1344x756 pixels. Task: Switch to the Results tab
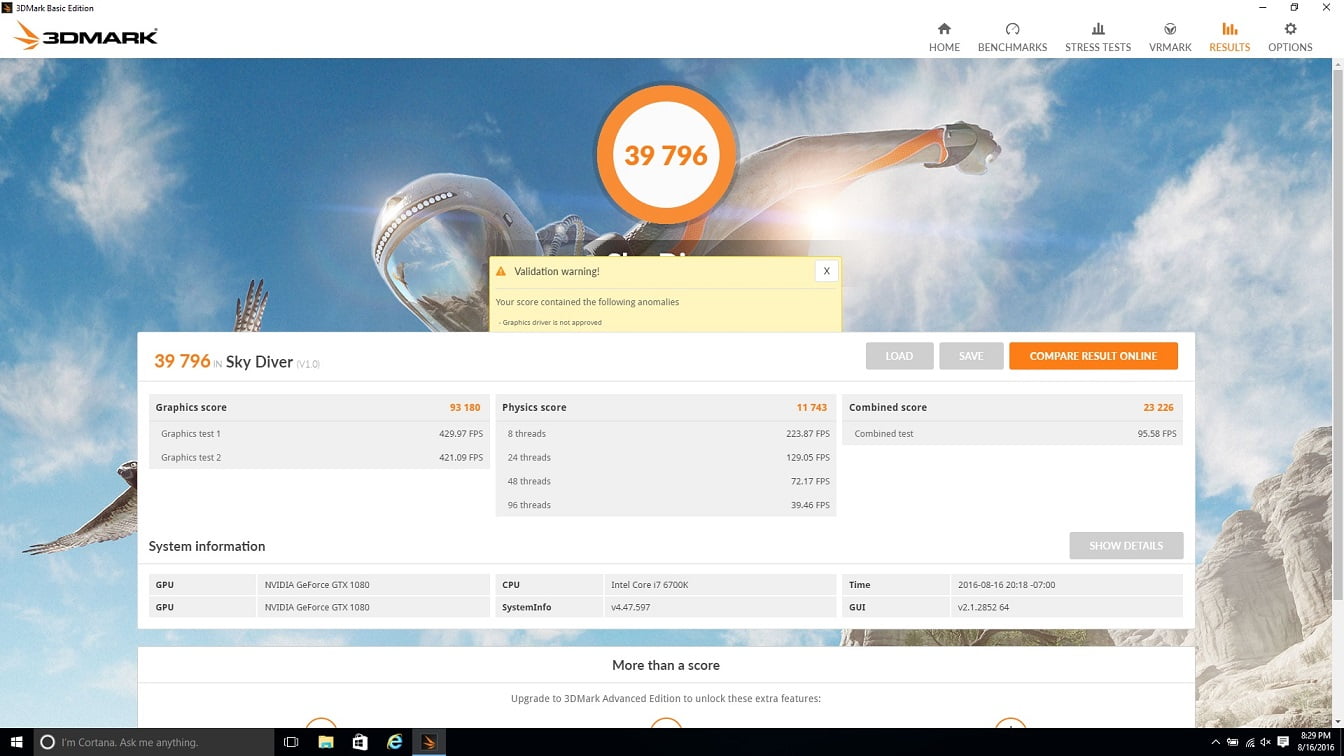pos(1229,37)
